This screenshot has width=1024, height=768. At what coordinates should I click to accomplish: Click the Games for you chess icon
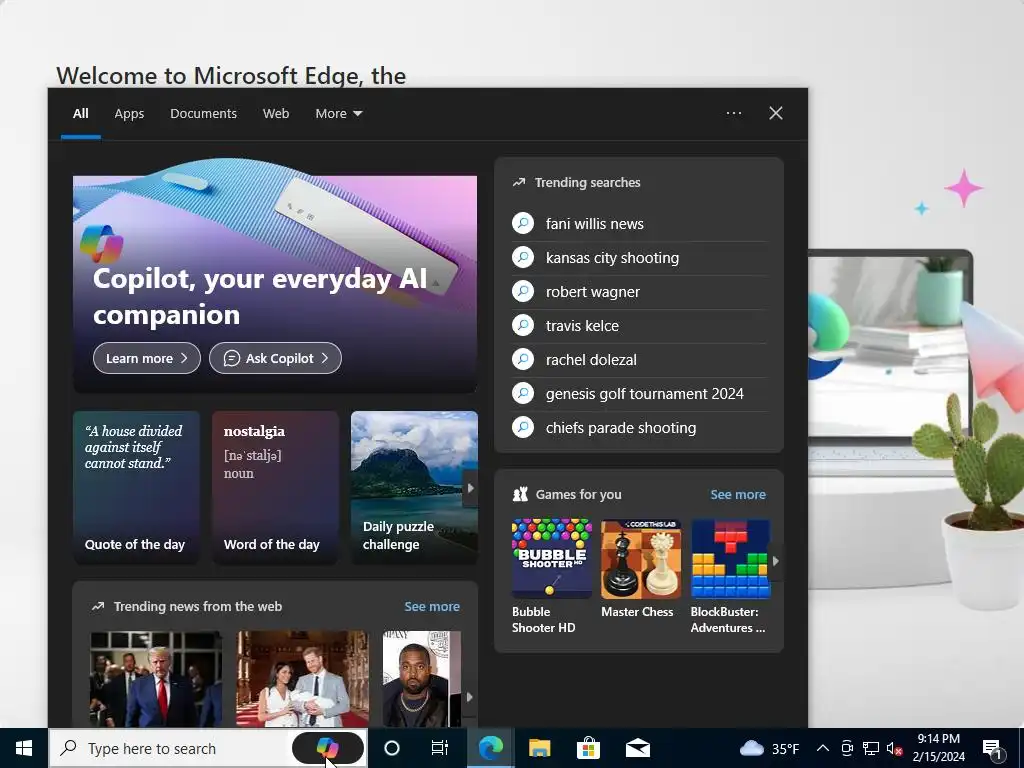click(520, 494)
